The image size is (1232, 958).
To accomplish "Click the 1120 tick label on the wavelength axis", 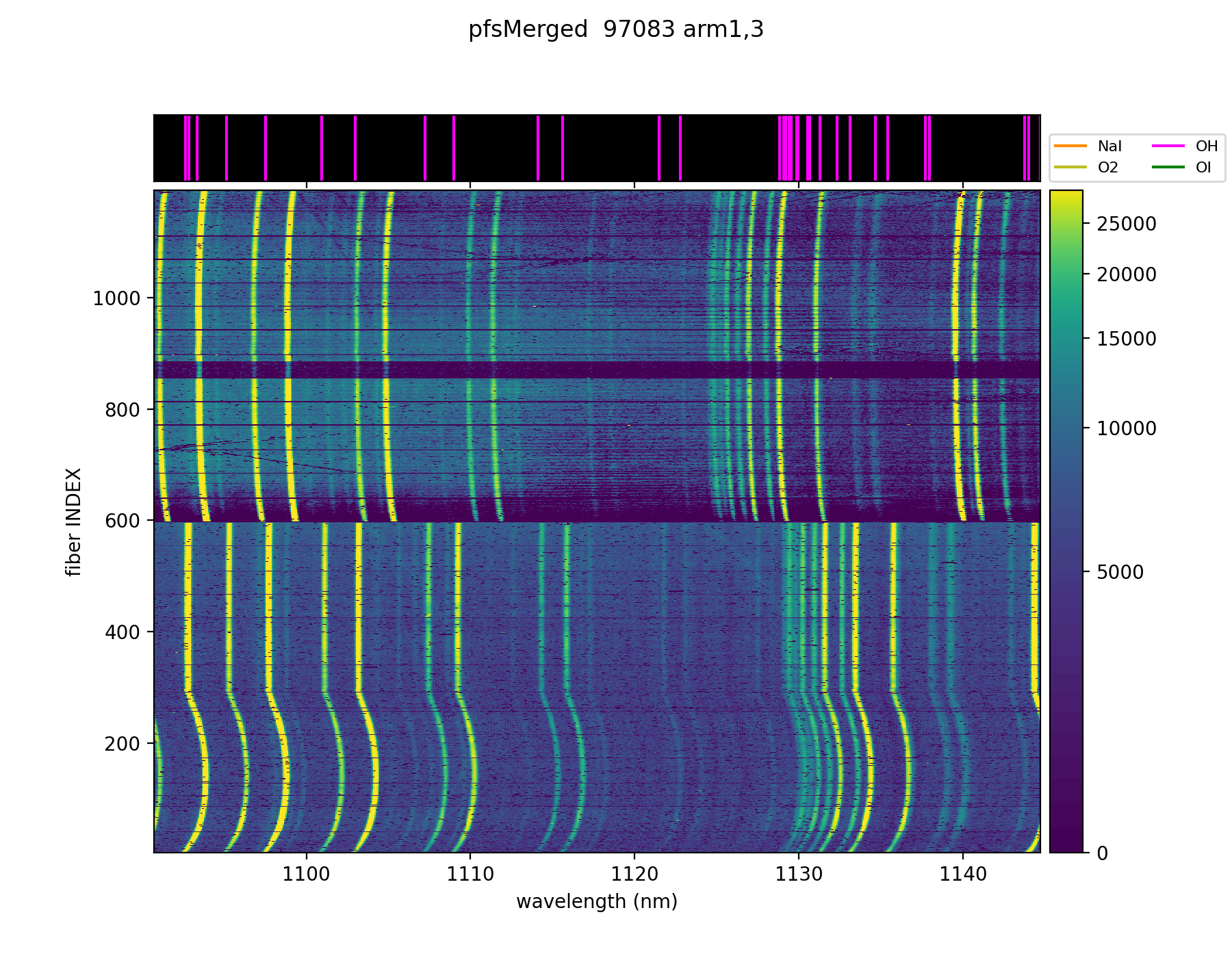I will point(634,874).
